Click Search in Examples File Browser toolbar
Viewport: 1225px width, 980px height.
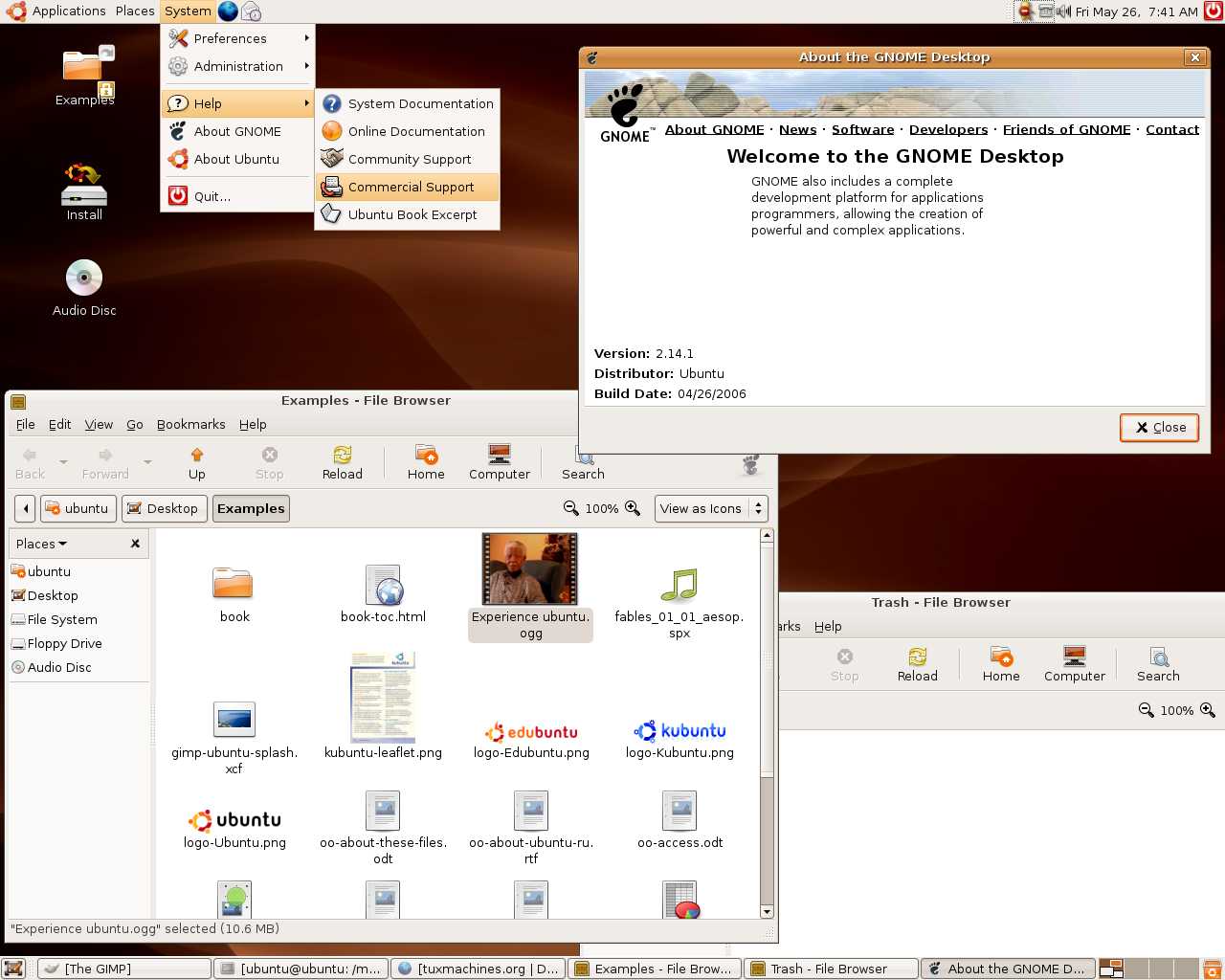click(583, 463)
